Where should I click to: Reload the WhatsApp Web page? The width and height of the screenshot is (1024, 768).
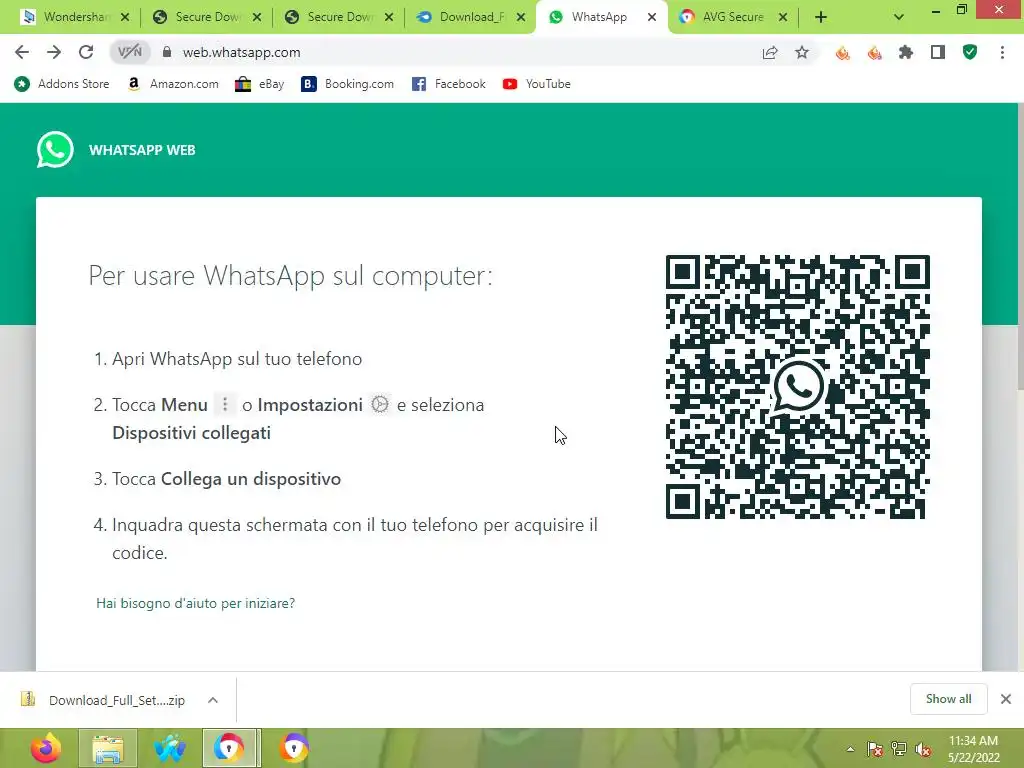pos(86,52)
